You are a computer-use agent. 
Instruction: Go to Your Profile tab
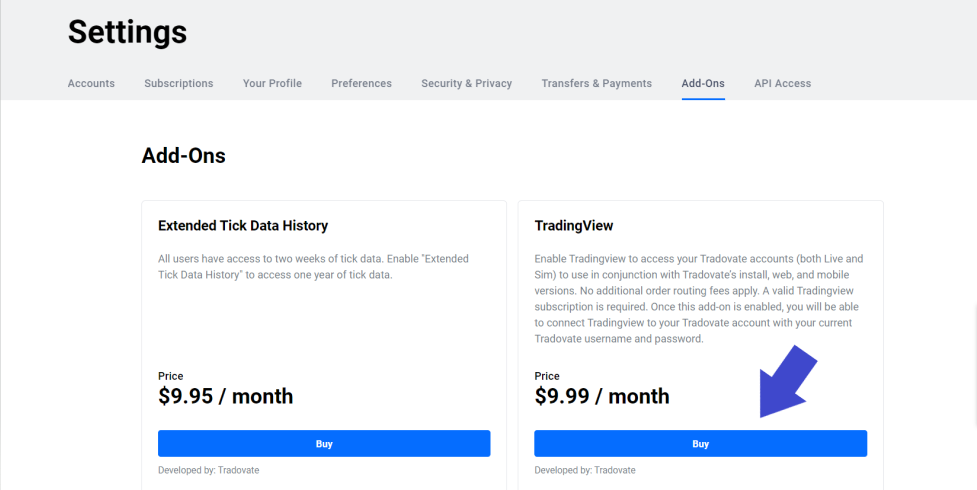pyautogui.click(x=272, y=83)
